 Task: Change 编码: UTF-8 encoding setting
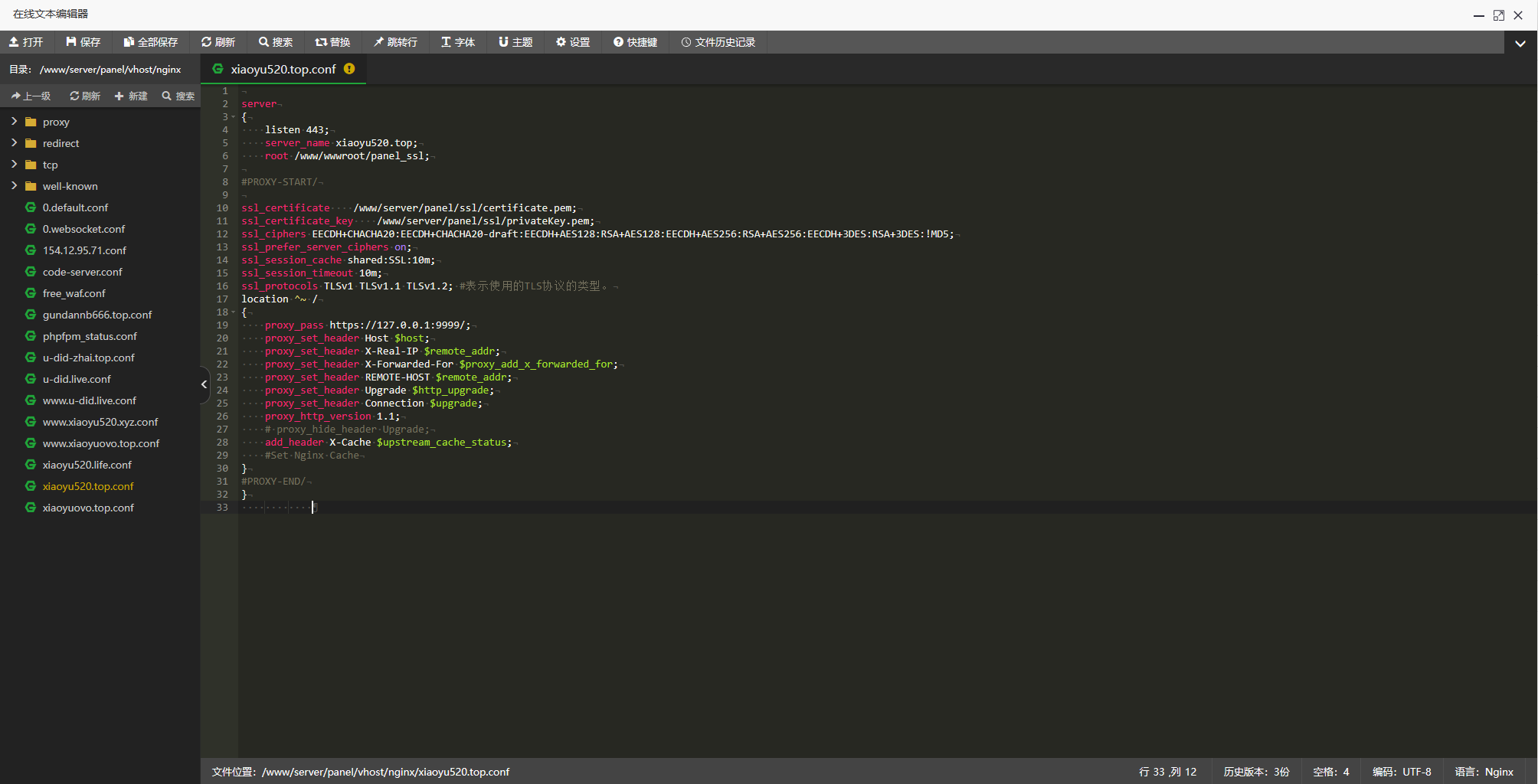click(1402, 772)
